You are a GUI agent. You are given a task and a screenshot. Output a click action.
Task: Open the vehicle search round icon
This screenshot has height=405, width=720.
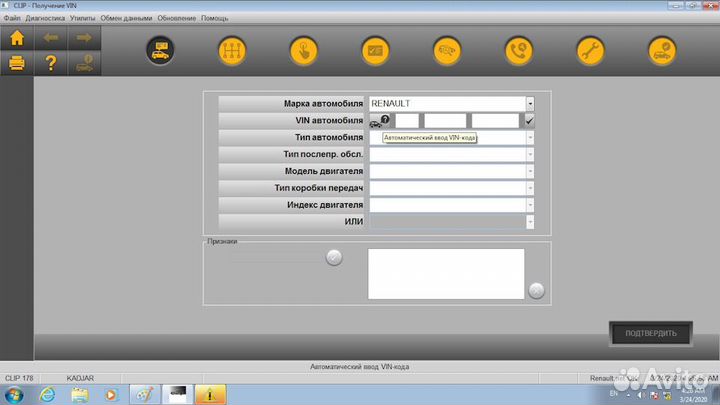(x=447, y=51)
